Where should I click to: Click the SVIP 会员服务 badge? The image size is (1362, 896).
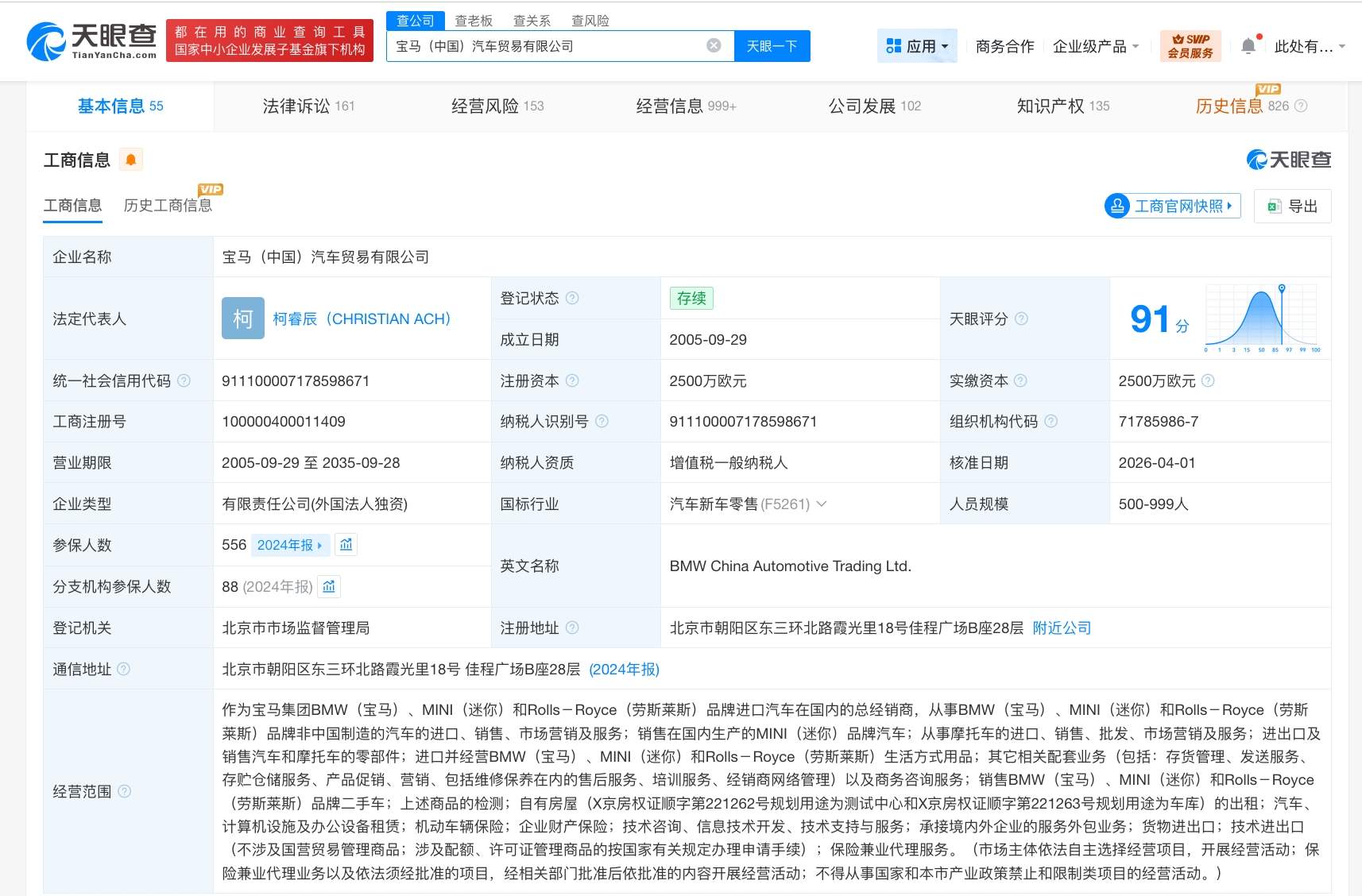pyautogui.click(x=1190, y=46)
